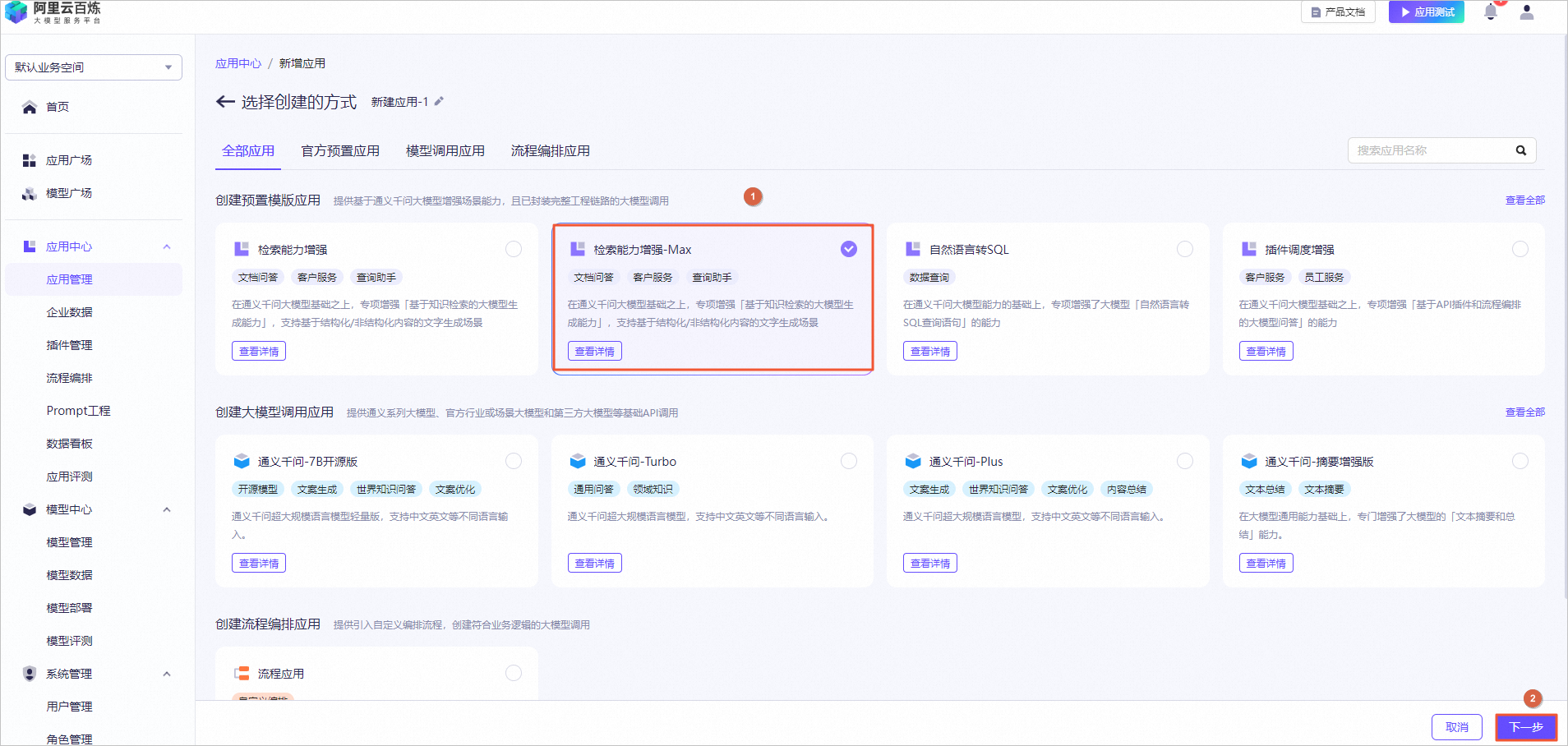Screen dimensions: 1568x746
Task: Click the 应用中心 sidebar icon
Action: [x=30, y=246]
